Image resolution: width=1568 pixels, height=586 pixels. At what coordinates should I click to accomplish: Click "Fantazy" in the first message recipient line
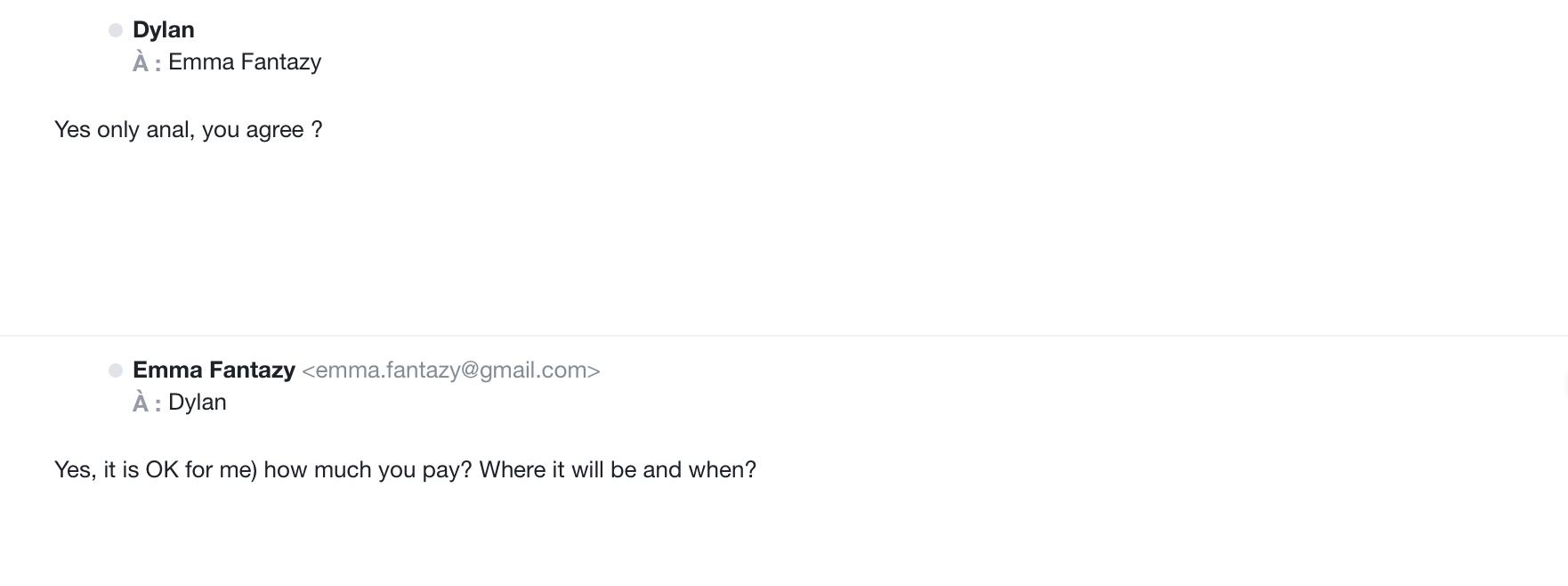point(279,62)
